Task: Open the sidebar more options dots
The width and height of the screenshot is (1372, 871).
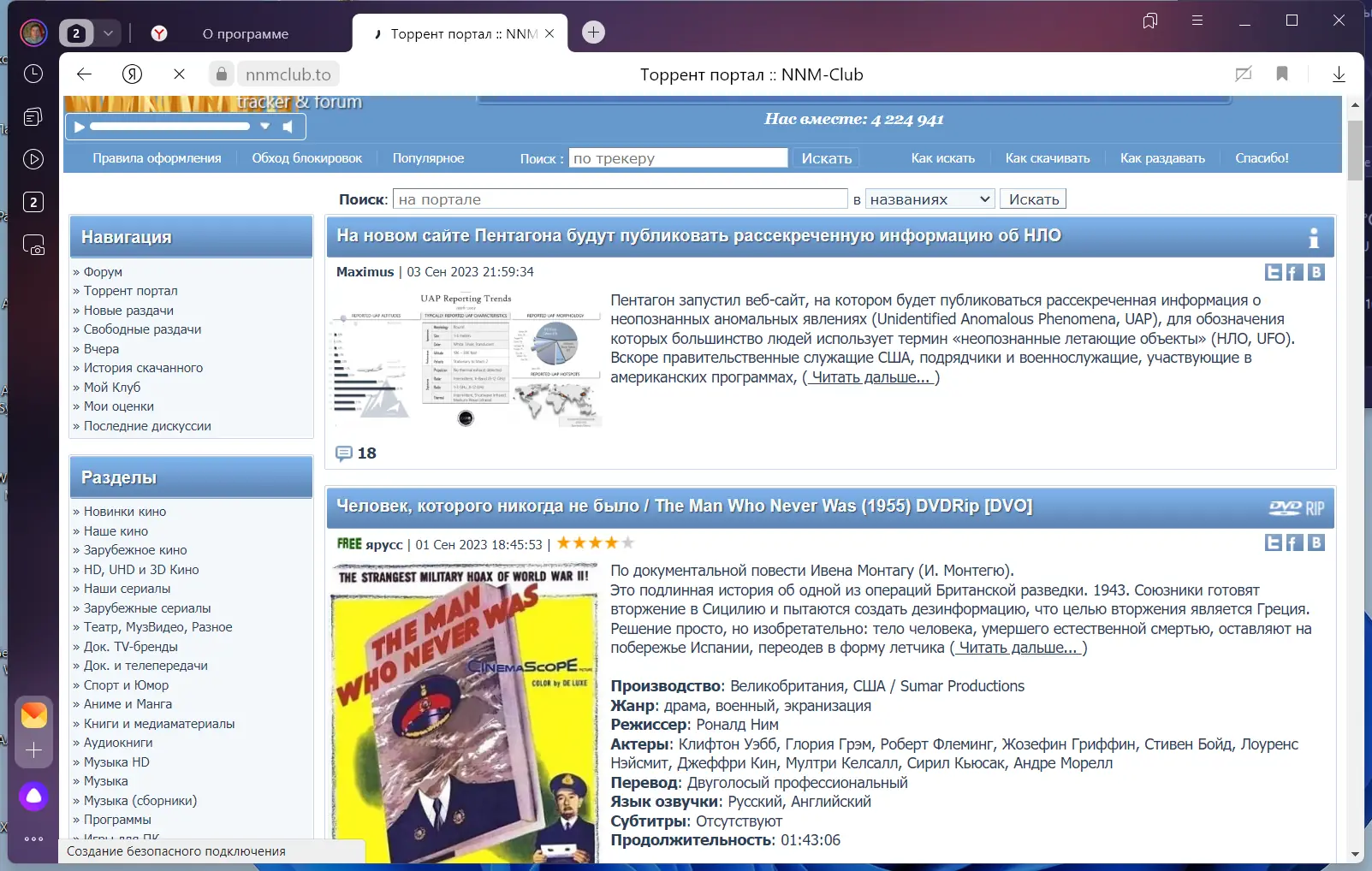Action: pos(33,838)
